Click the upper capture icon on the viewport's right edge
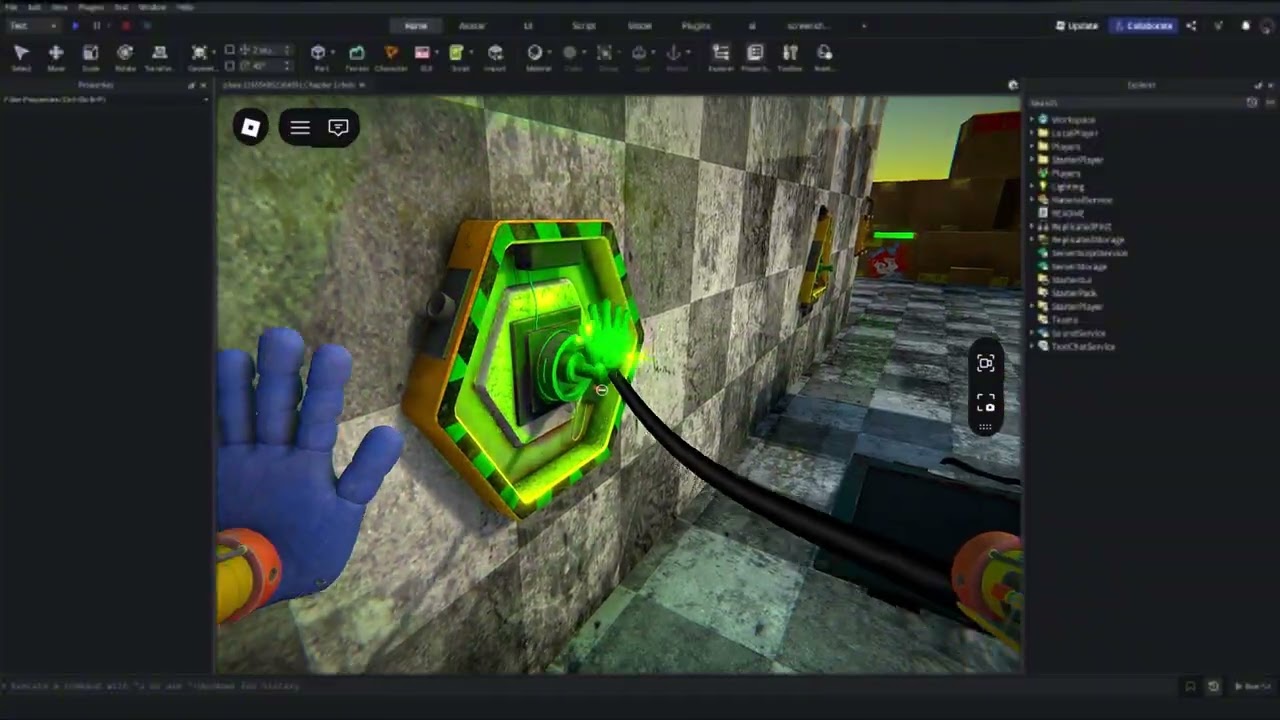 pos(986,364)
